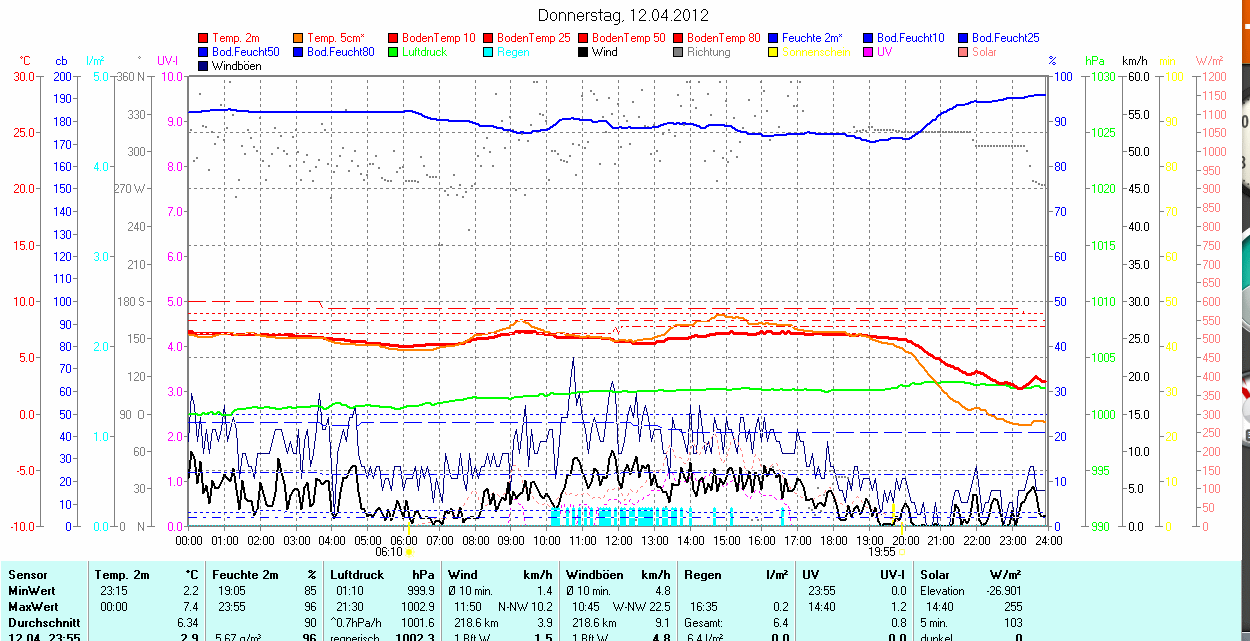The height and width of the screenshot is (641, 1250).
Task: Click the magenta UV legend square
Action: coord(869,52)
